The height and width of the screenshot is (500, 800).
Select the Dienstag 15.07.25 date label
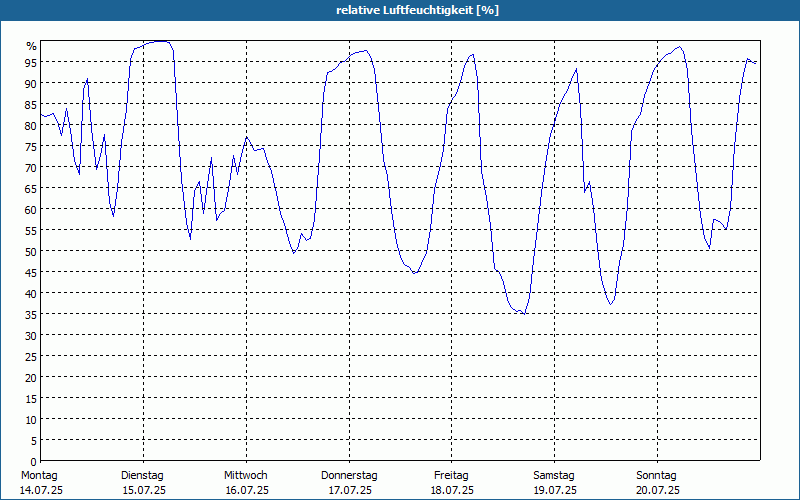[143, 483]
